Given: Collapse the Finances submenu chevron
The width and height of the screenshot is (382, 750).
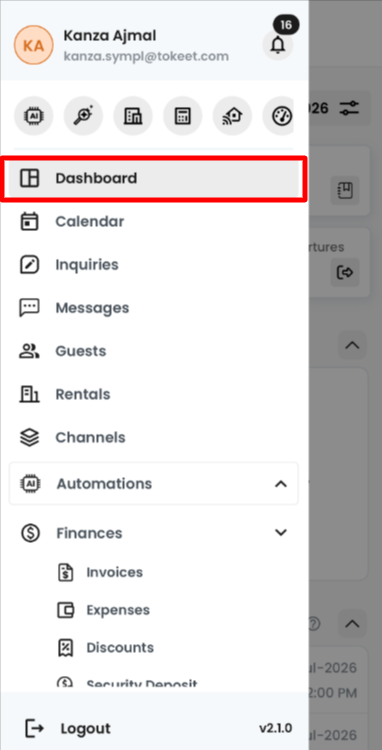Looking at the screenshot, I should tap(281, 532).
